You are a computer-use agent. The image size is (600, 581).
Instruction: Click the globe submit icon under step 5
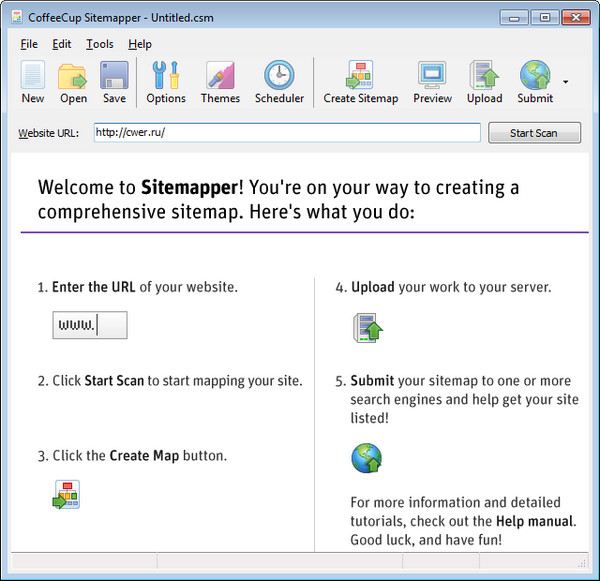tap(367, 458)
